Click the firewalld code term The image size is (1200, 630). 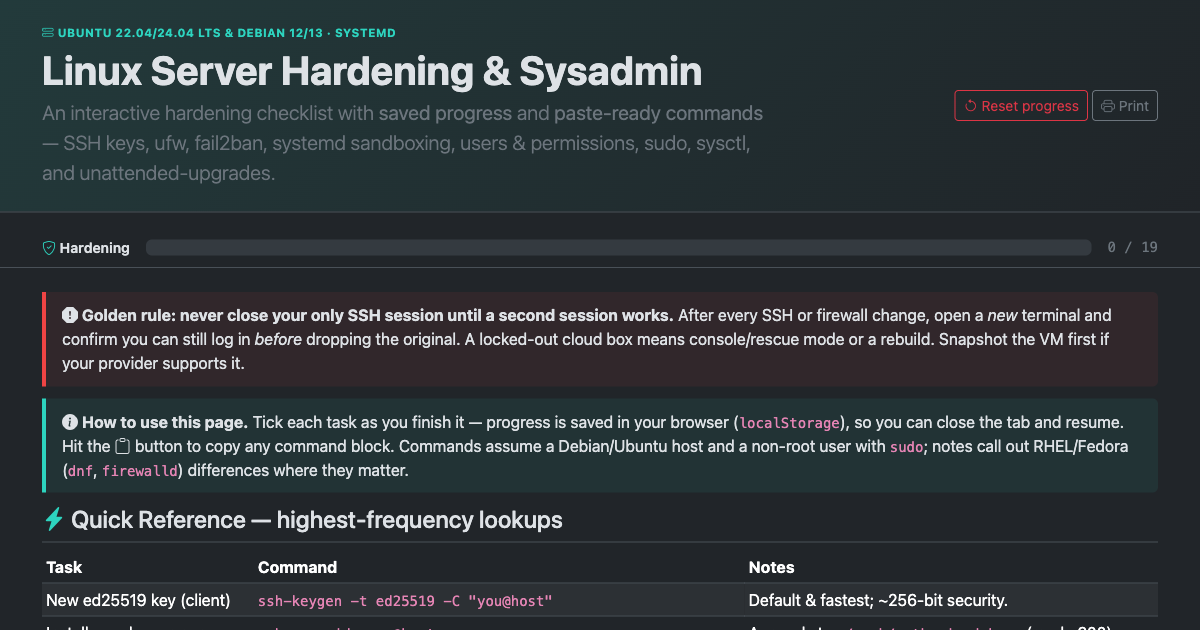[x=140, y=471]
